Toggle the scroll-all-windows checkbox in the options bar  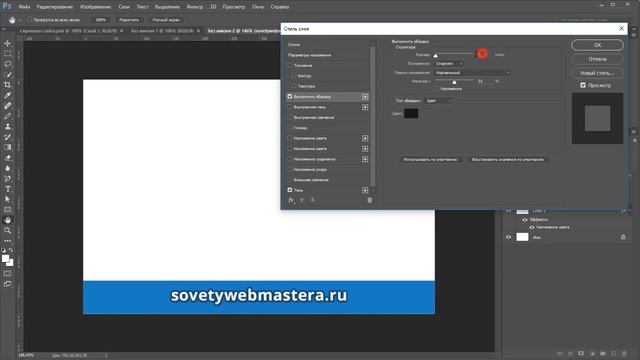(29, 20)
